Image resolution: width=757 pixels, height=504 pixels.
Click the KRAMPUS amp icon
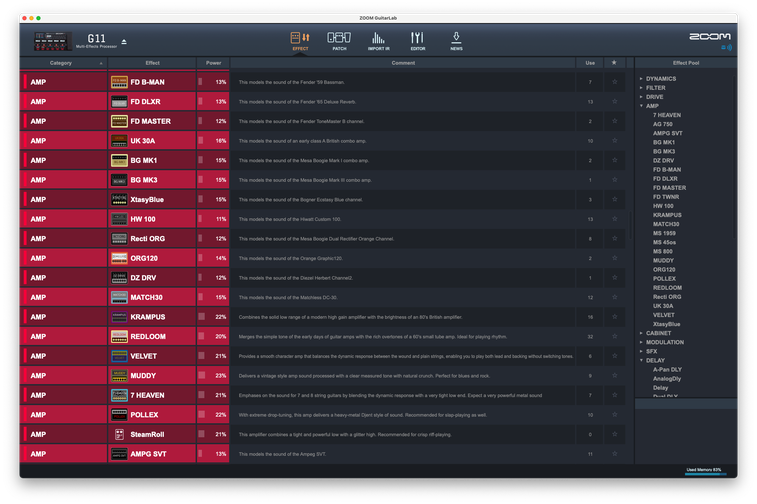(x=119, y=317)
